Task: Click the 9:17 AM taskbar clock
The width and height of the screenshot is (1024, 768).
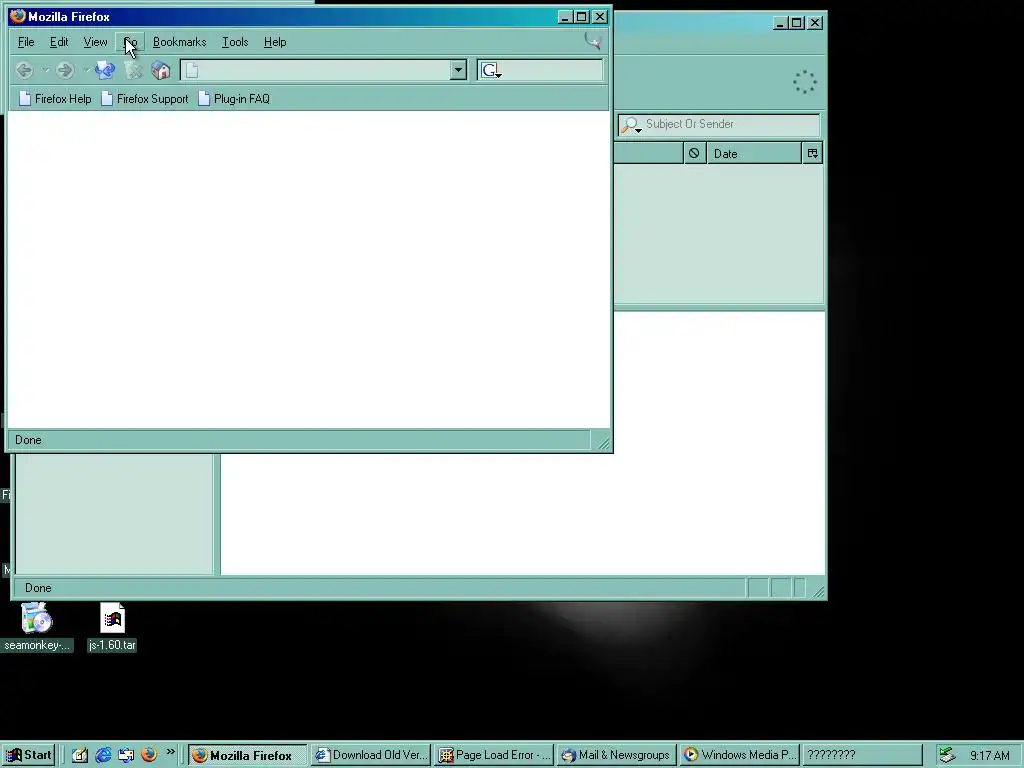Action: 990,756
